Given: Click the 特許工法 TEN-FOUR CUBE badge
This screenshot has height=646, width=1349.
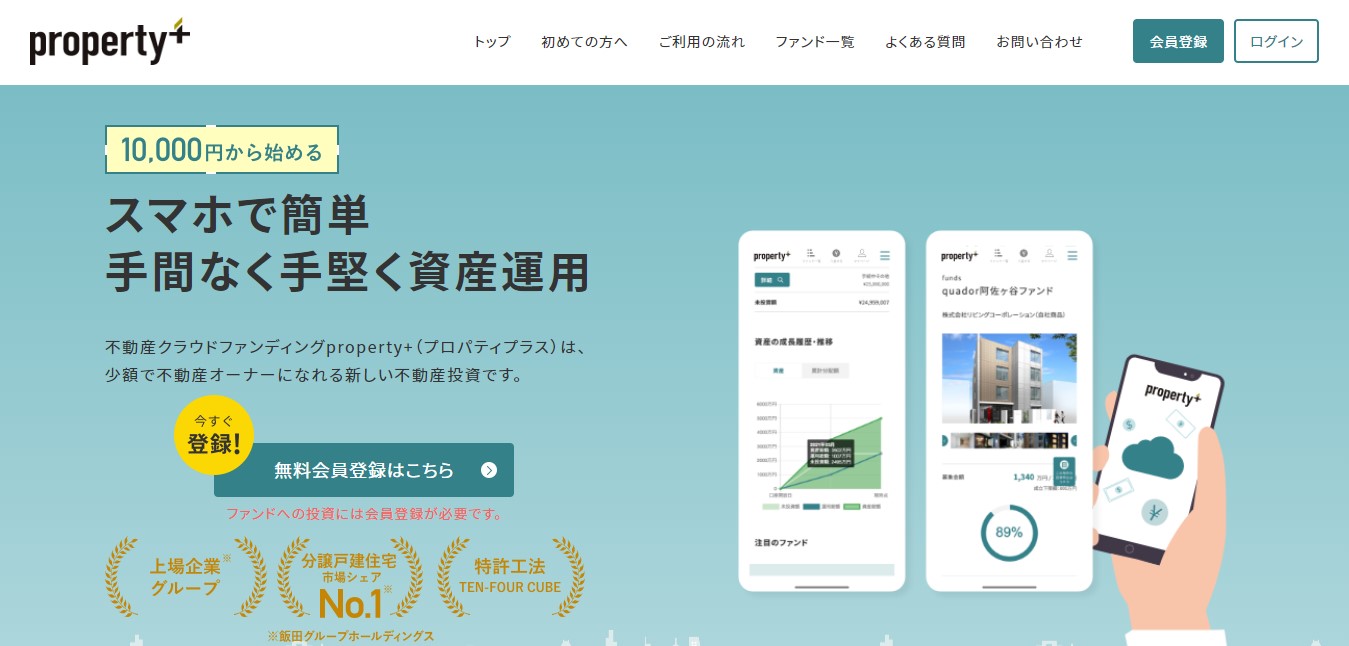Looking at the screenshot, I should pos(511,577).
